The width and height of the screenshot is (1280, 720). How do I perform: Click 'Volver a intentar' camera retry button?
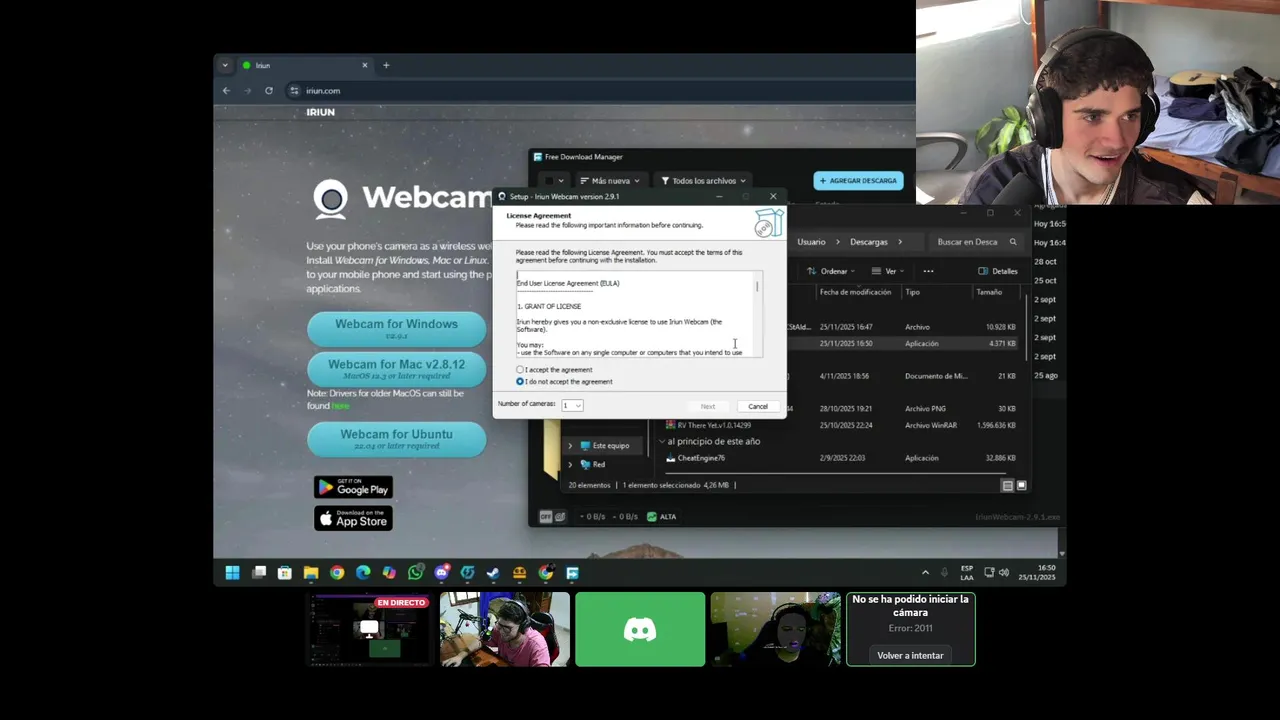tap(910, 655)
